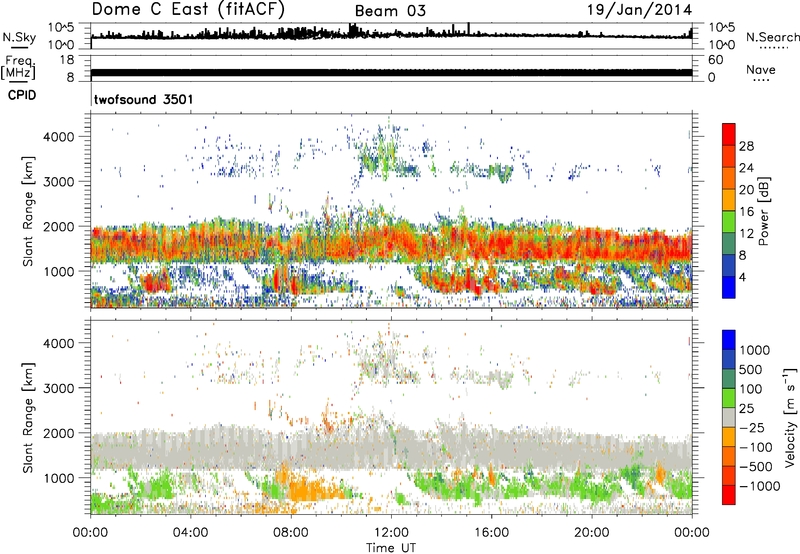Click the 'Time UT' axis label

(x=391, y=547)
